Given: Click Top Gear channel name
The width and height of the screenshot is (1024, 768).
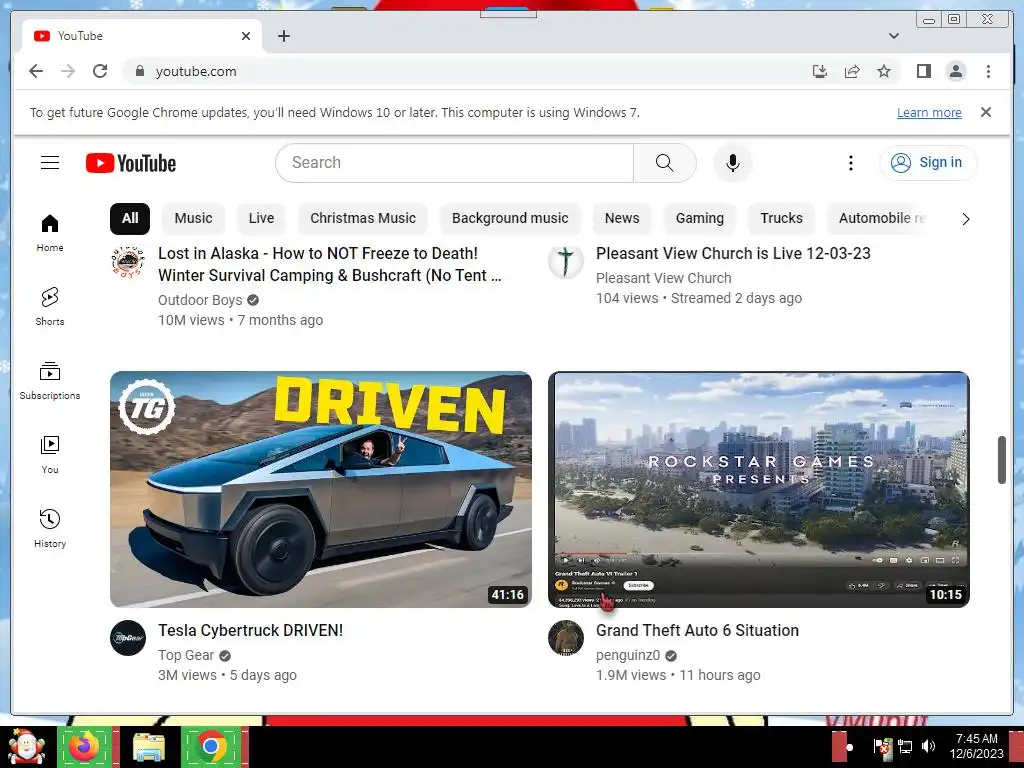Looking at the screenshot, I should coord(185,655).
